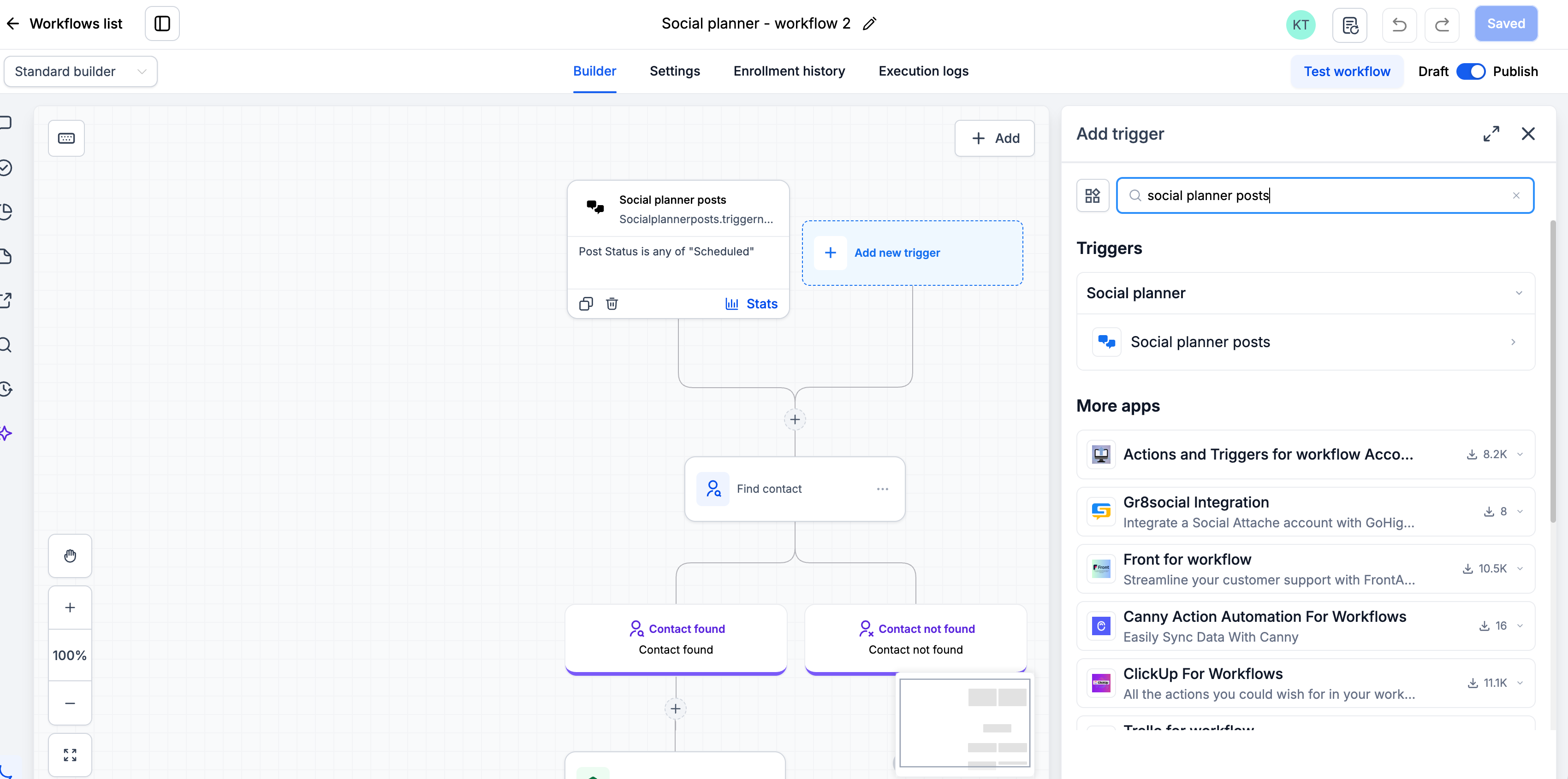Select Social planner posts trigger option
The image size is (1568, 779).
pos(1305,342)
